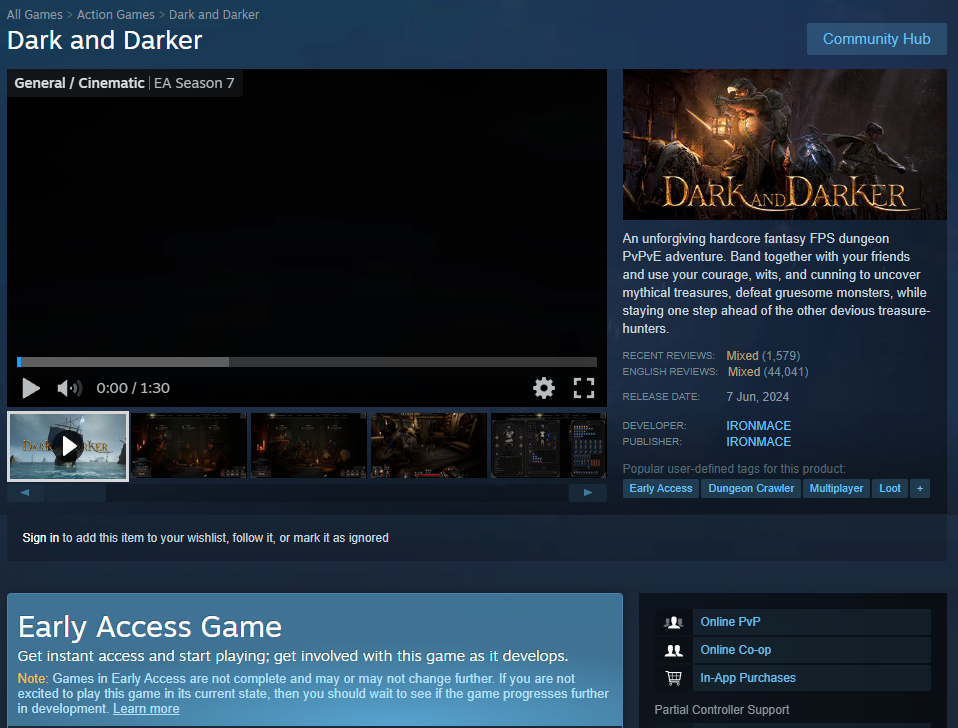
Task: Click the Online PvP feature link
Action: 811,622
